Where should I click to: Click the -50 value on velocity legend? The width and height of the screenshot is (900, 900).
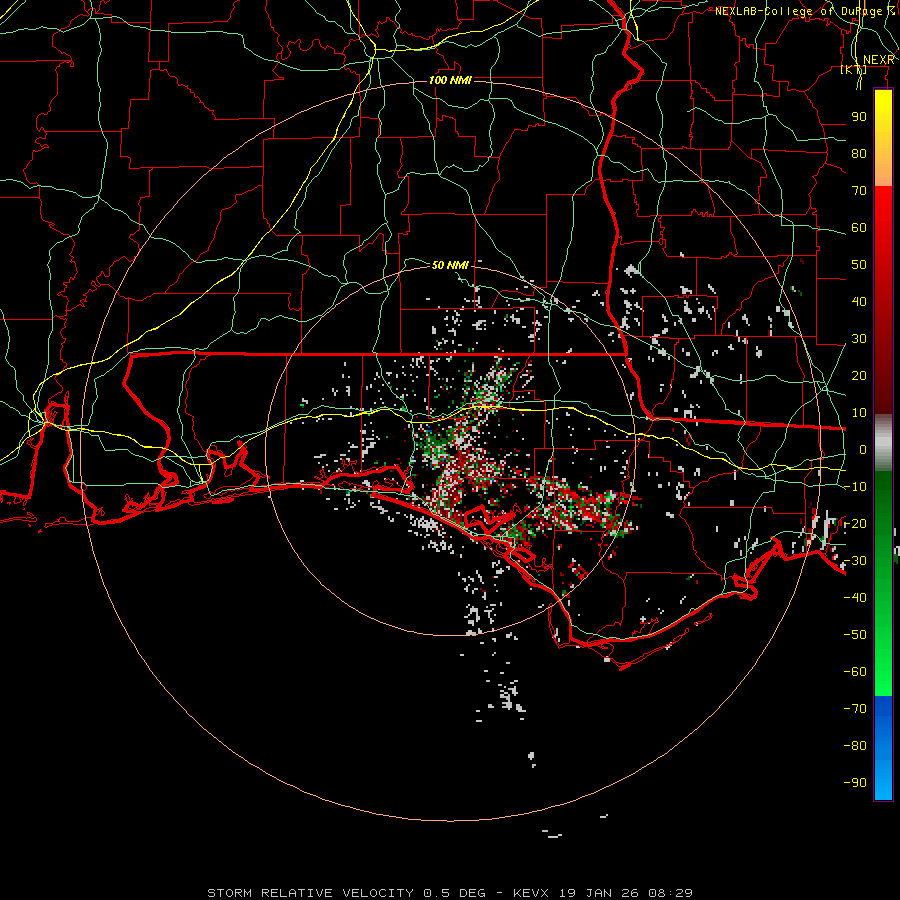pos(855,635)
